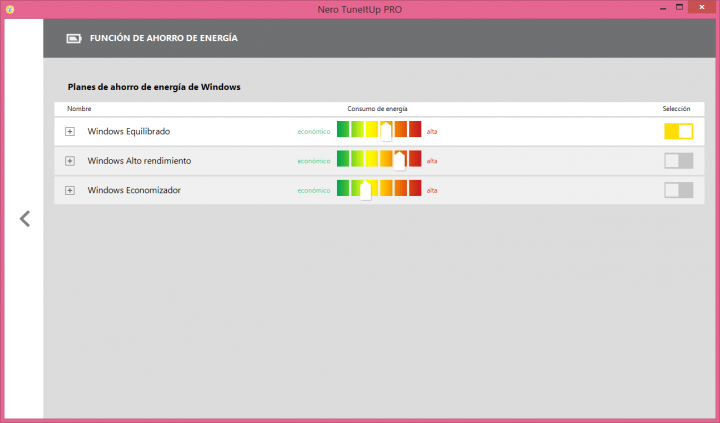This screenshot has width=720, height=423.
Task: Click the Alto rendimiento energy slider marker
Action: (399, 161)
